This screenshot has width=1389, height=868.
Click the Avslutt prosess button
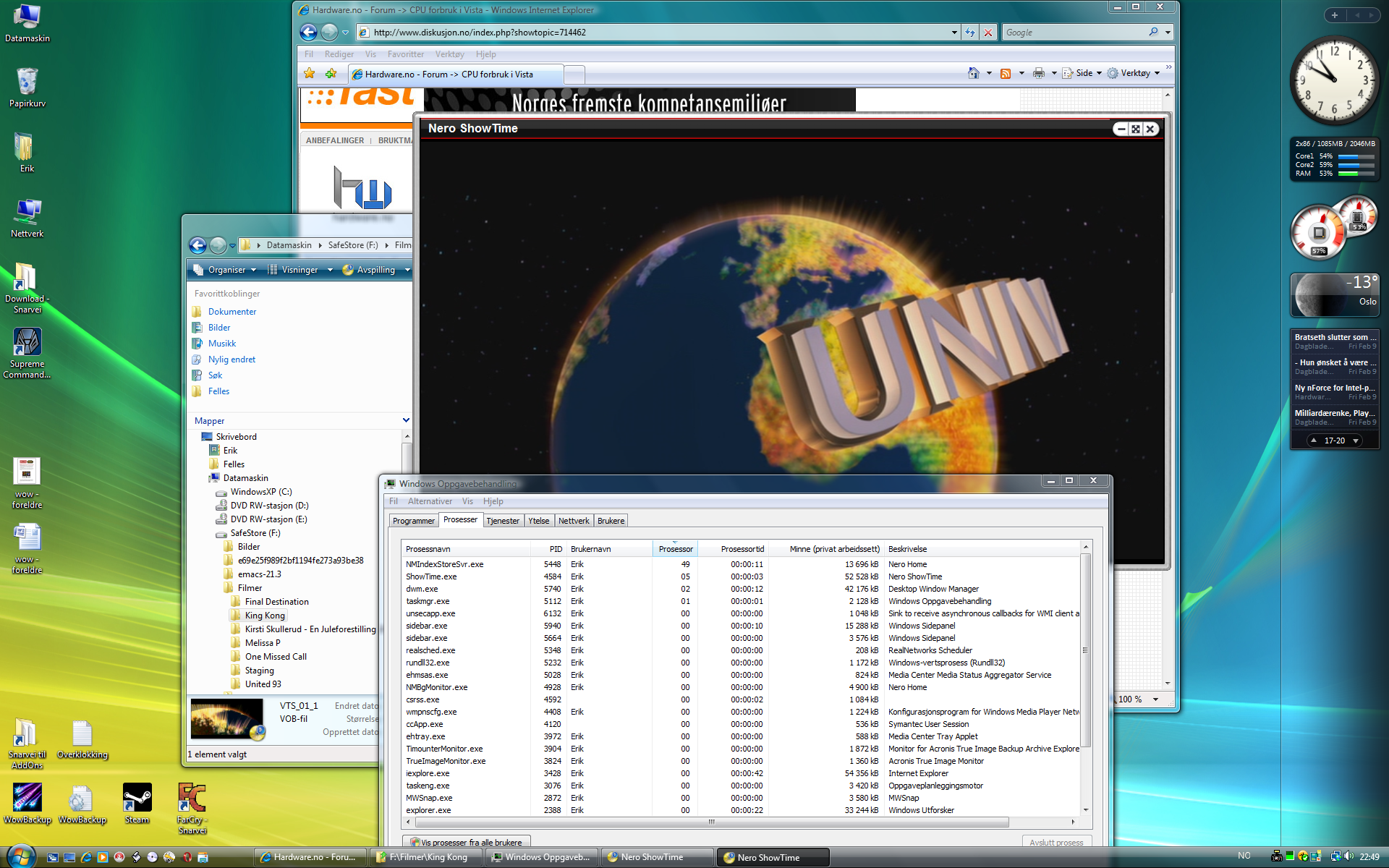pos(1055,842)
